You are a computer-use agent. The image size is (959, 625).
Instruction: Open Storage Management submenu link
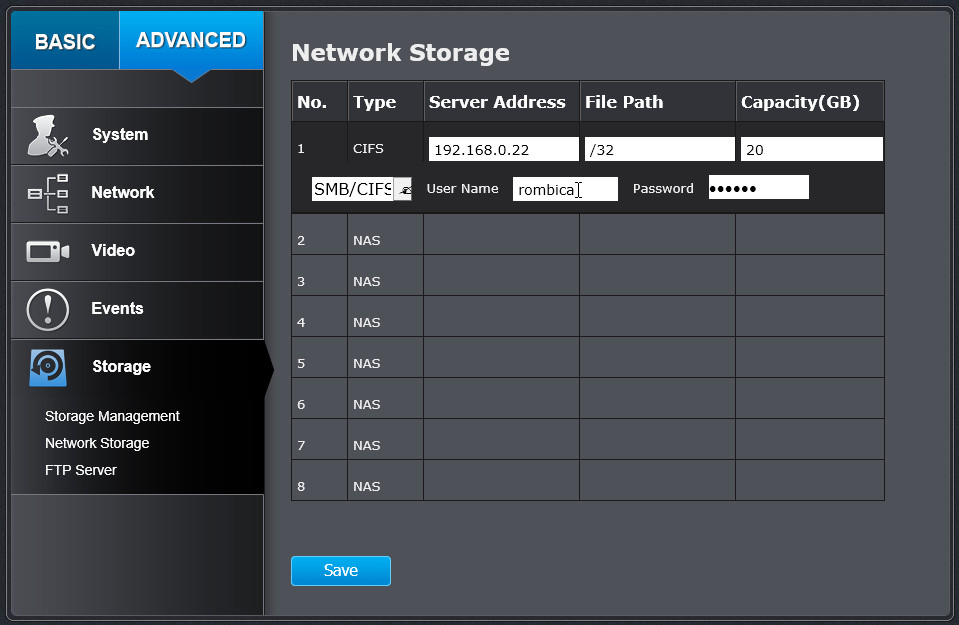pos(112,416)
